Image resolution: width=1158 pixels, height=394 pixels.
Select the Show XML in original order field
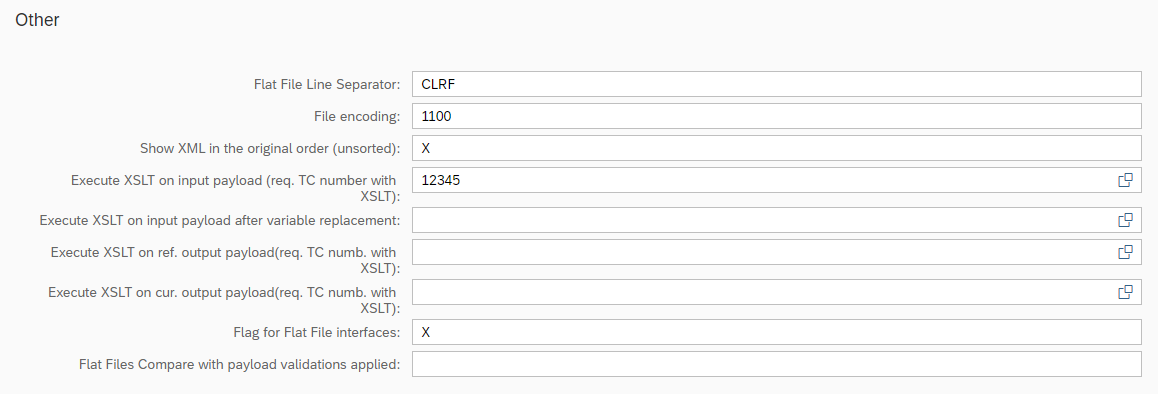(776, 148)
